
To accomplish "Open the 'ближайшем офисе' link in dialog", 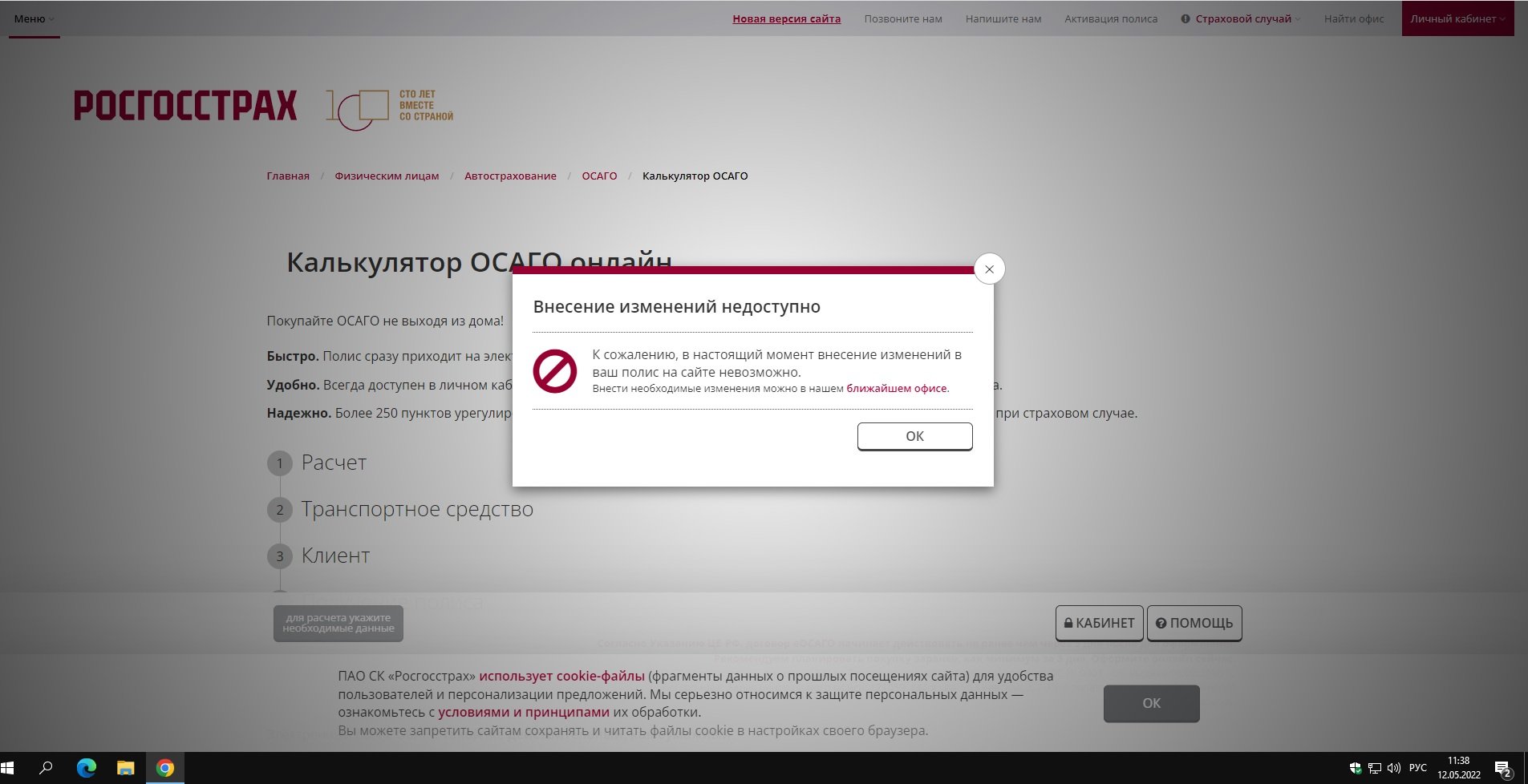I will [897, 389].
